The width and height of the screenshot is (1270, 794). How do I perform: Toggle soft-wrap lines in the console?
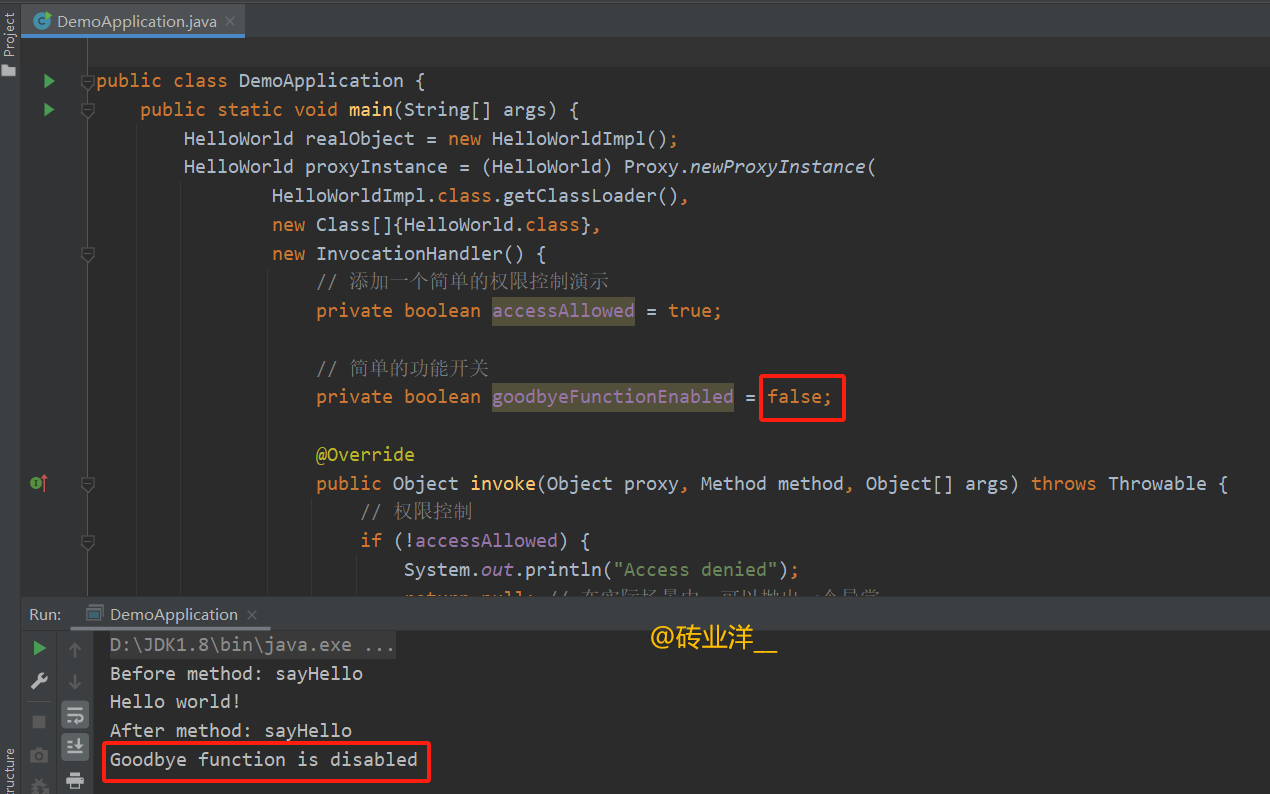click(75, 714)
